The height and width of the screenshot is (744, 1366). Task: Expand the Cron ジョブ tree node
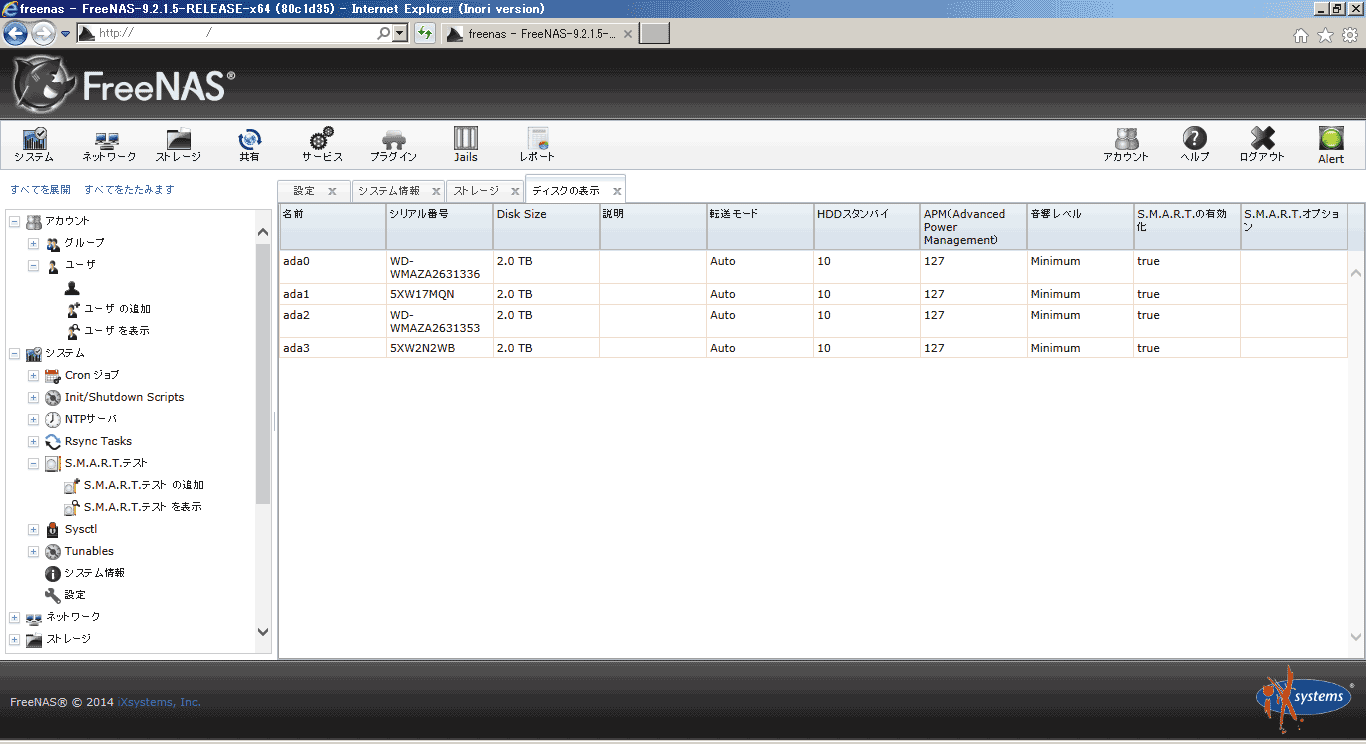pyautogui.click(x=33, y=375)
